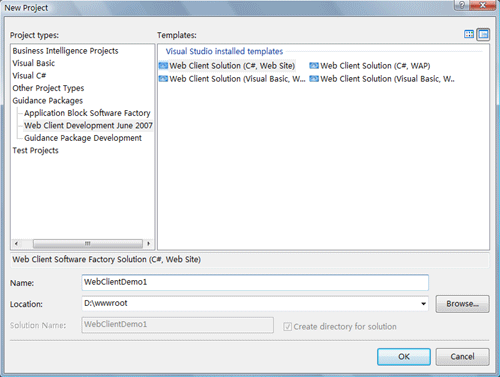Switch templates to large icons view
The image size is (500, 377).
point(469,34)
